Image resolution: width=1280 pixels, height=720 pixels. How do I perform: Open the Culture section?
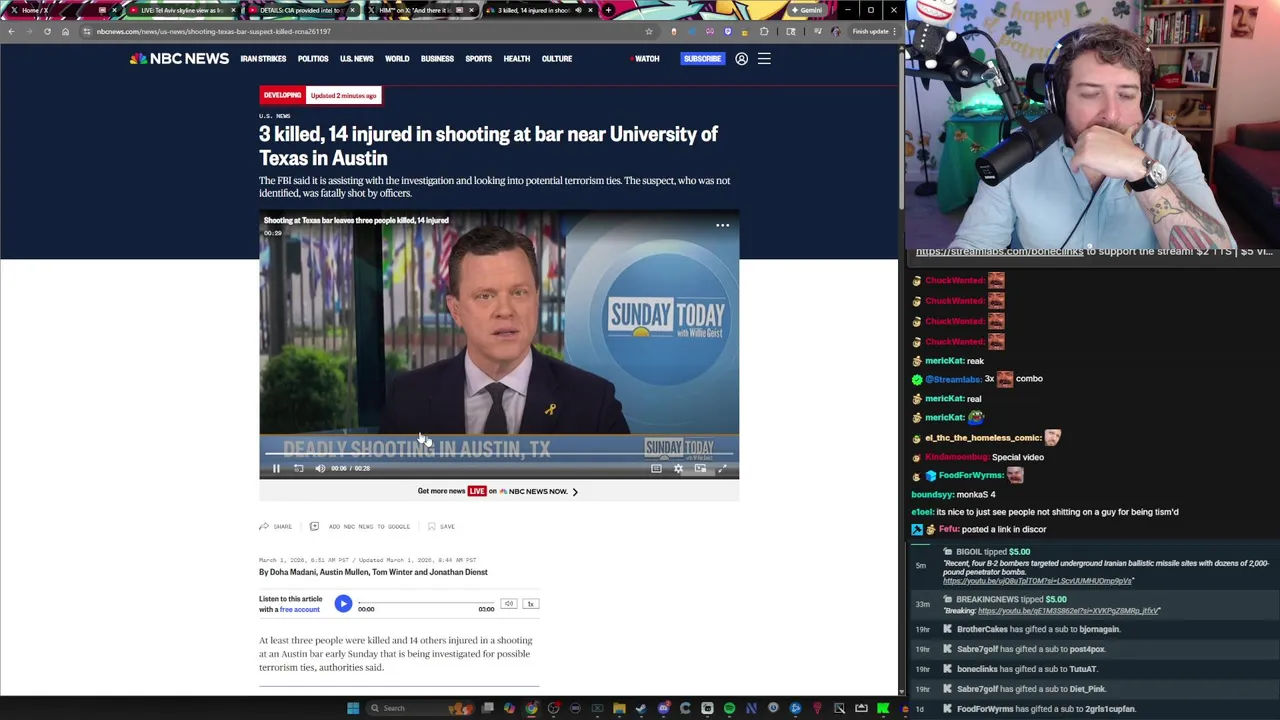(557, 59)
